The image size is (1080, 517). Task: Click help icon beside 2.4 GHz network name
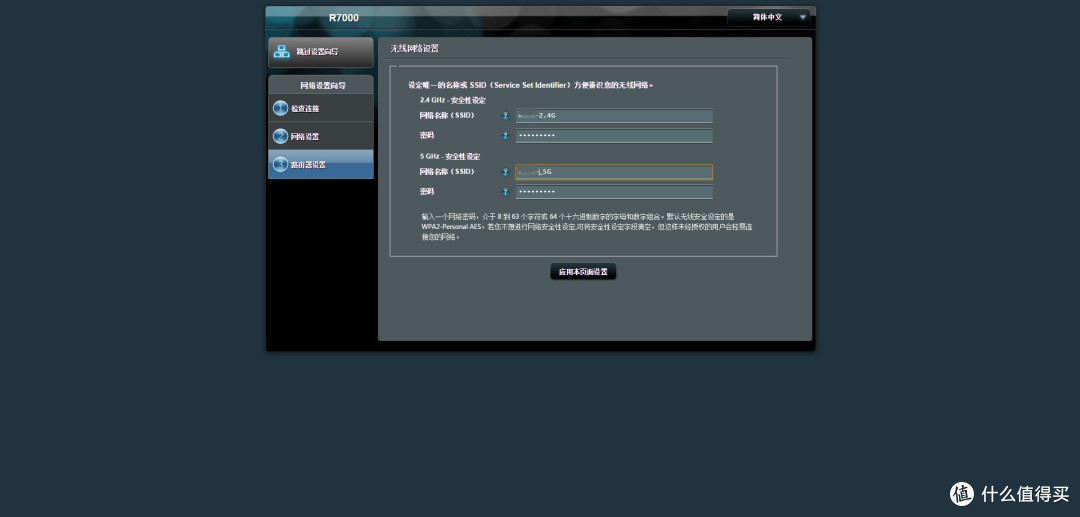[506, 116]
